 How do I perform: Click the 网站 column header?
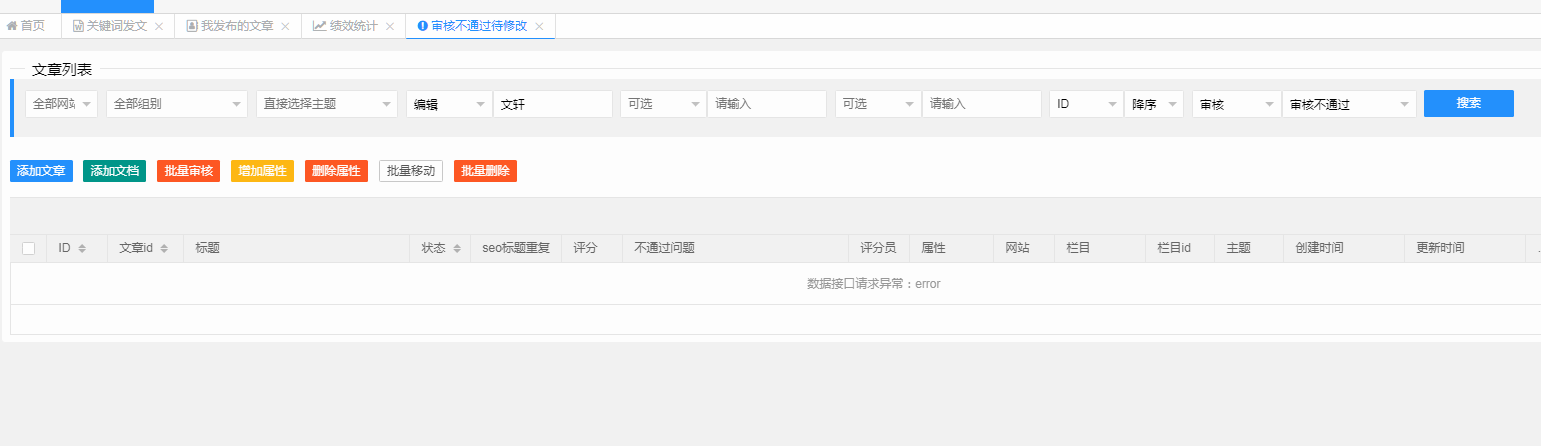point(1024,248)
